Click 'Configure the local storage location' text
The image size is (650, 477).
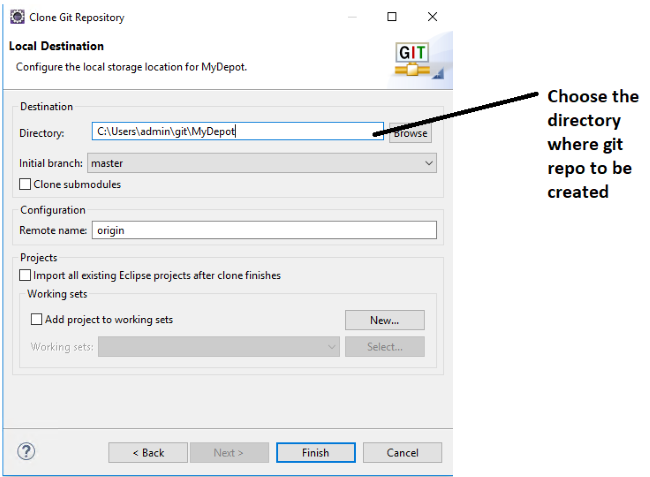click(x=131, y=67)
